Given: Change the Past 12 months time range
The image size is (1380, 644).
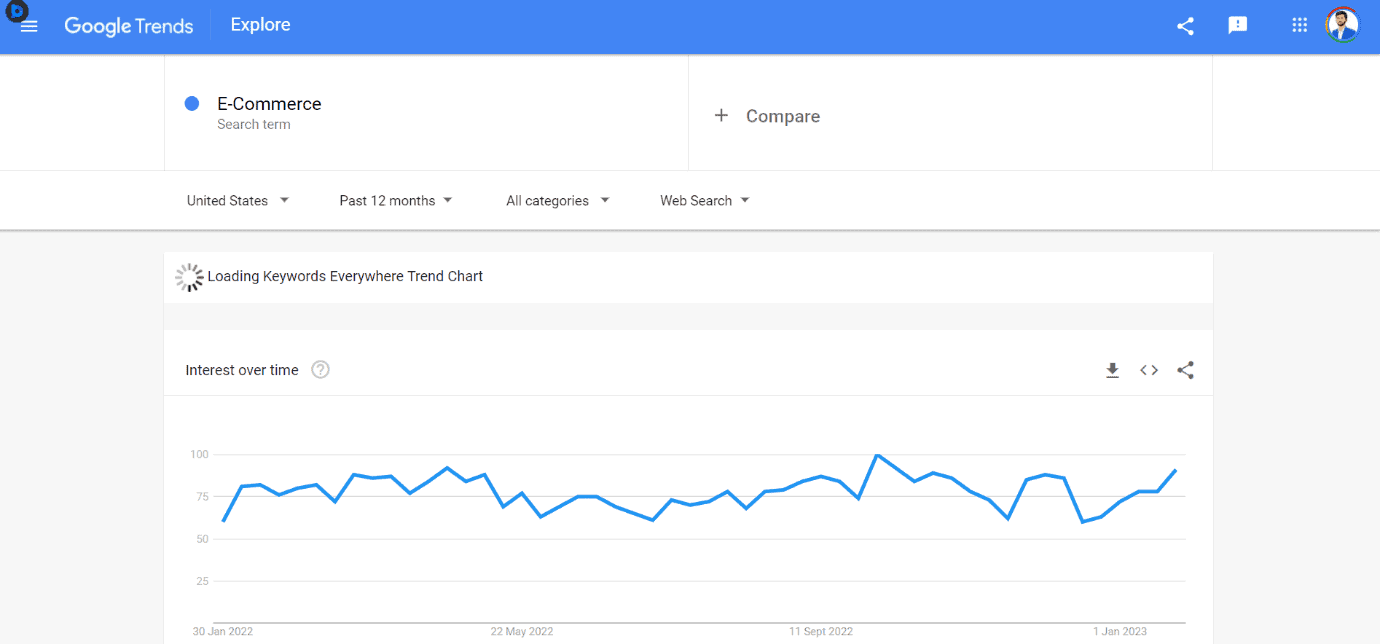Looking at the screenshot, I should click(394, 200).
